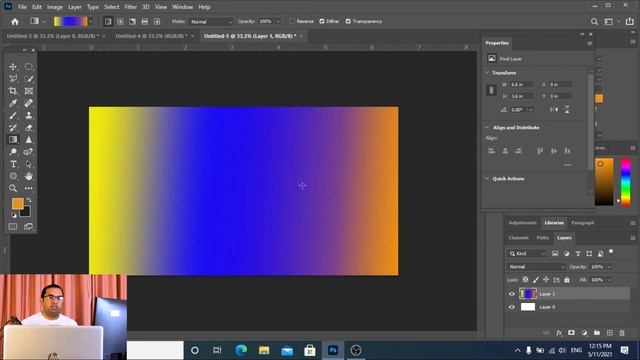Select the Frame tool
The width and height of the screenshot is (640, 360).
29,91
